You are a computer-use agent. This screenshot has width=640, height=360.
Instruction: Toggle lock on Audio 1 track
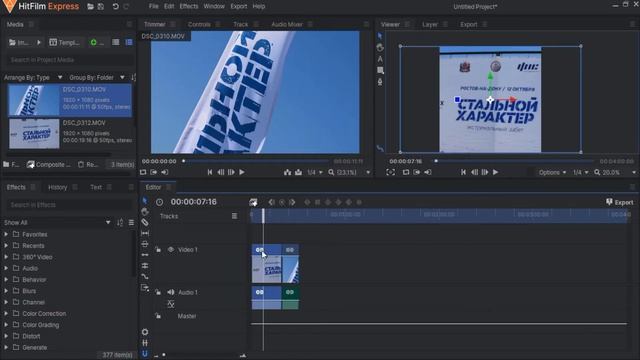[x=158, y=292]
